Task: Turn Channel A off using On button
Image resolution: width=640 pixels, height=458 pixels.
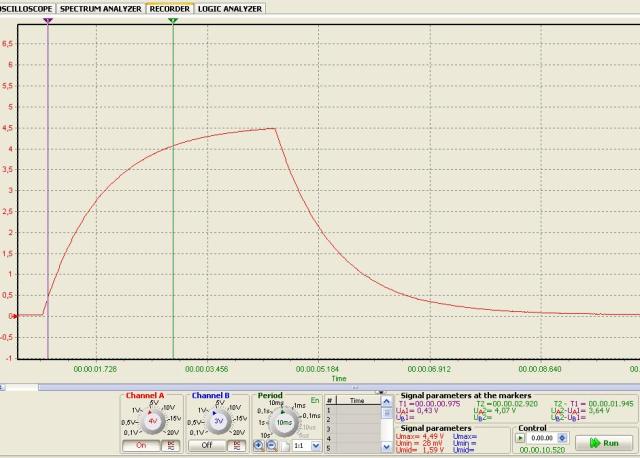Action: coord(140,445)
